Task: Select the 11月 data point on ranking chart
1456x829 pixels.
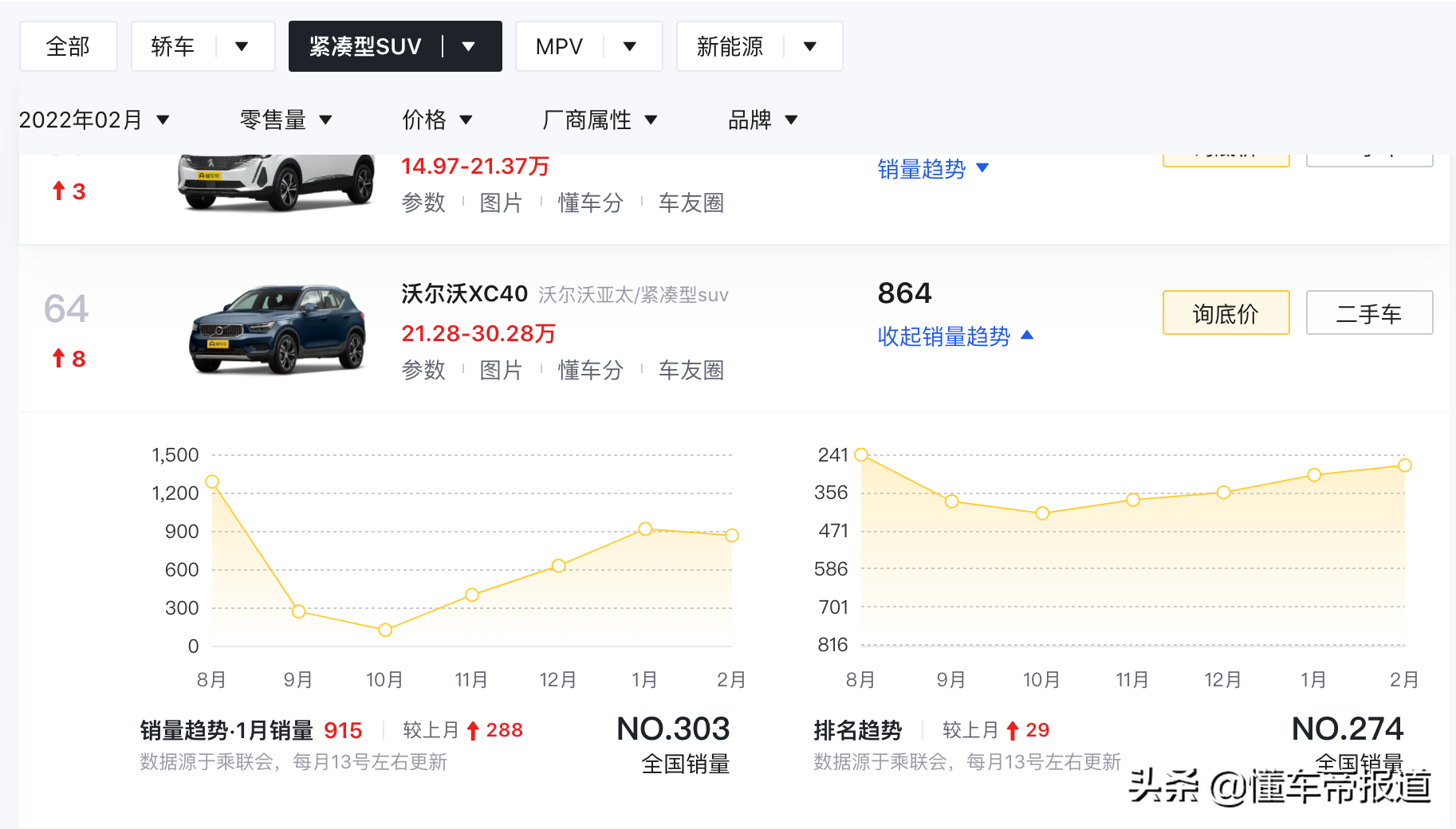Action: click(x=1133, y=500)
